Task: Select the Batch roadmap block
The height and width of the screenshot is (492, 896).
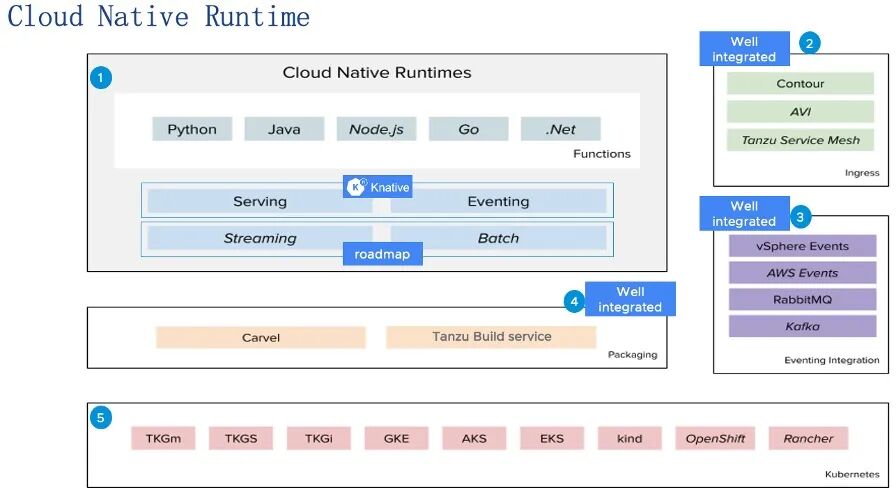Action: tap(498, 238)
